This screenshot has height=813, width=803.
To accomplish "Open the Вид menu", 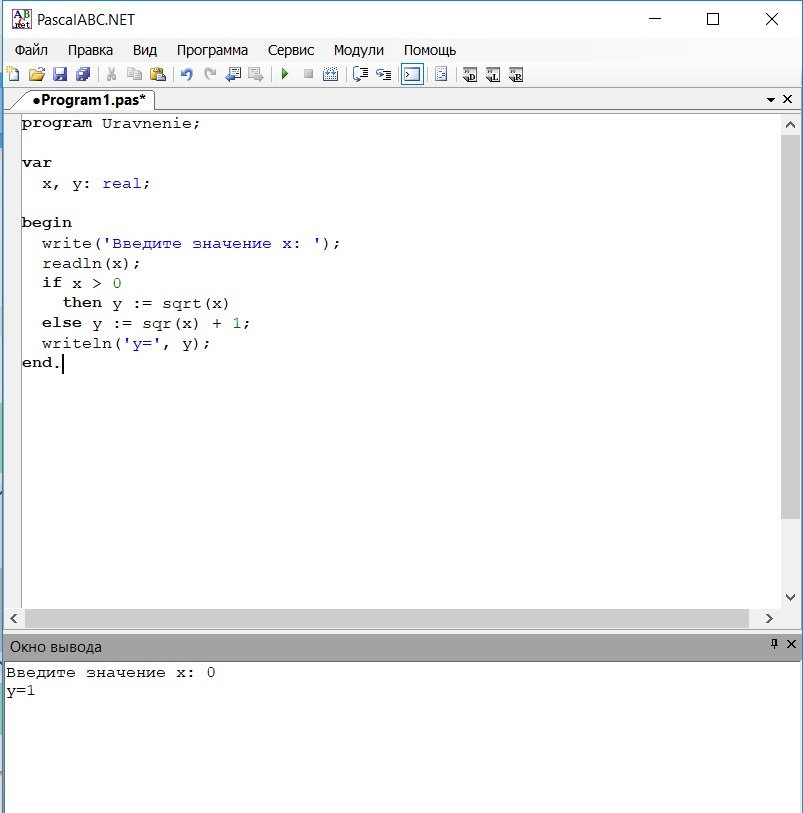I will click(x=145, y=50).
